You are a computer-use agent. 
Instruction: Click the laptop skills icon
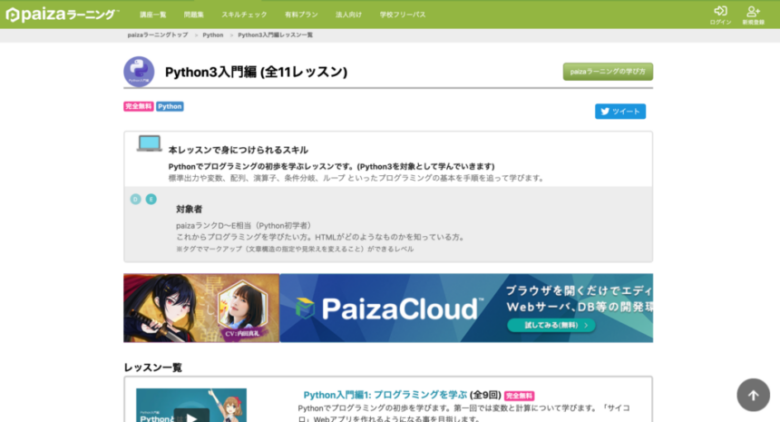coord(149,144)
